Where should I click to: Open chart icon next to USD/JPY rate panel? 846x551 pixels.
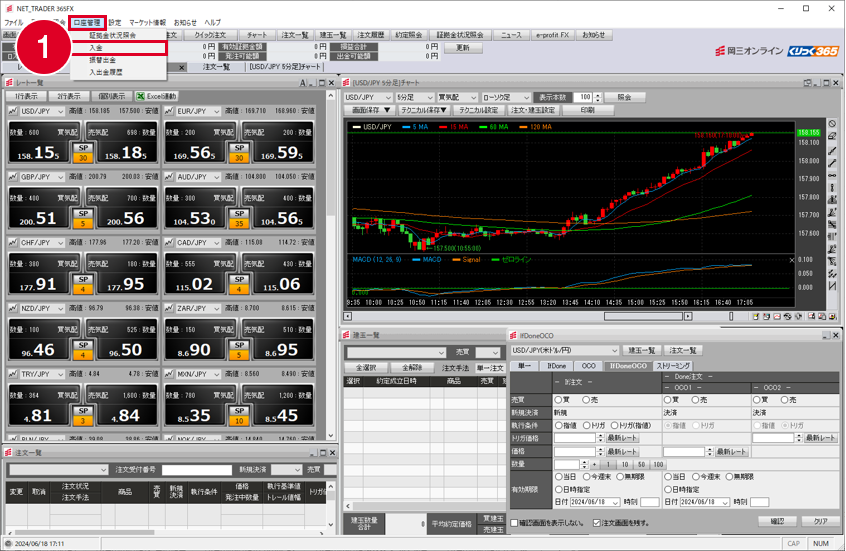(x=13, y=111)
